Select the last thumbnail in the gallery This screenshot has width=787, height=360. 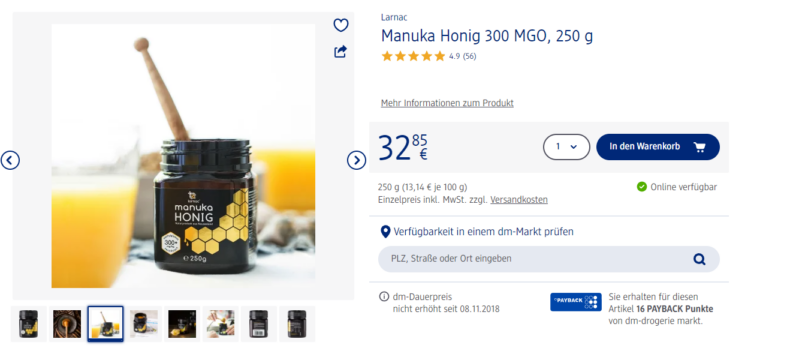[297, 324]
